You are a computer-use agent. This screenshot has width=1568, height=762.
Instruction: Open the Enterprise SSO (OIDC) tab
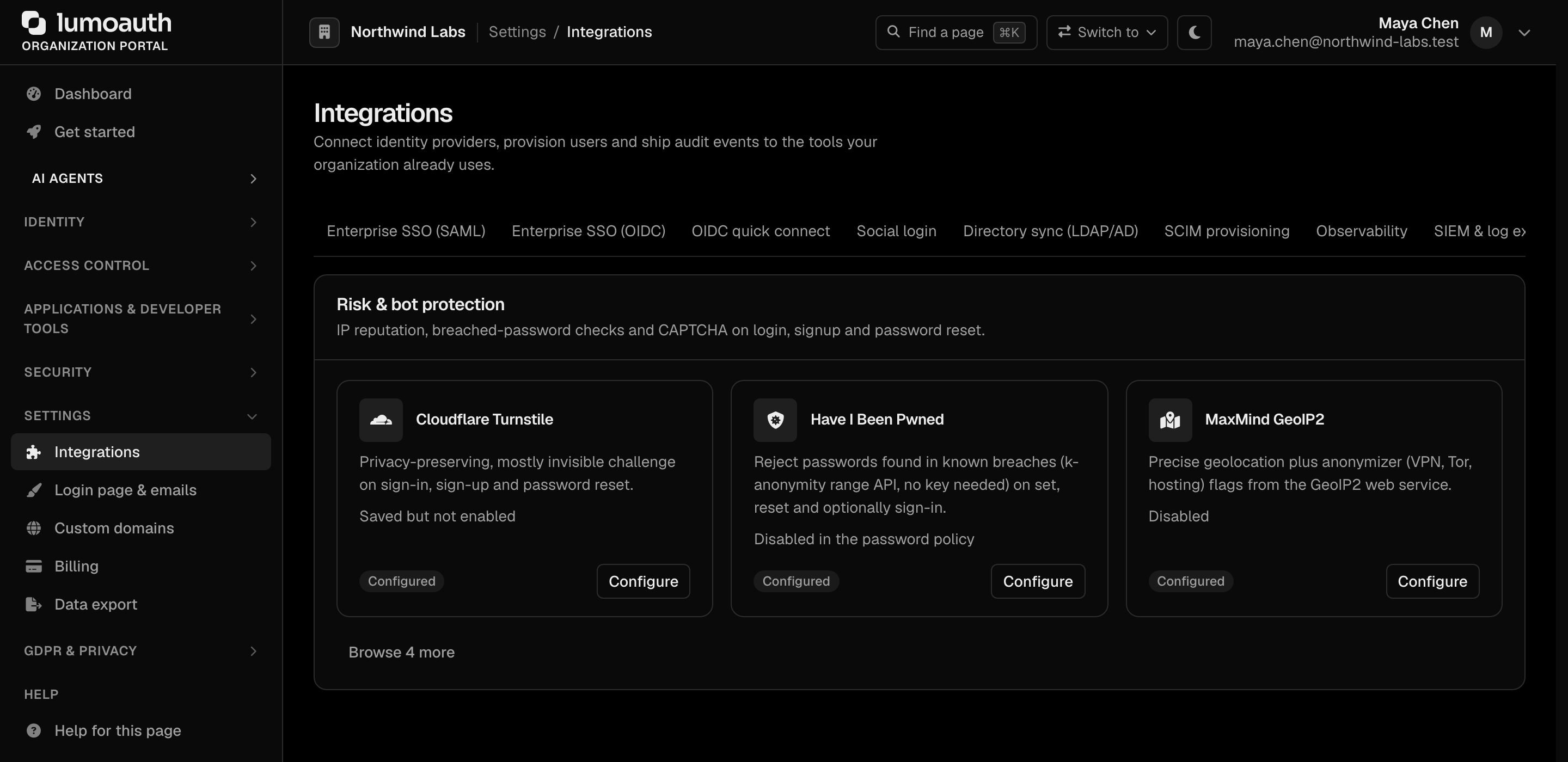click(x=588, y=231)
